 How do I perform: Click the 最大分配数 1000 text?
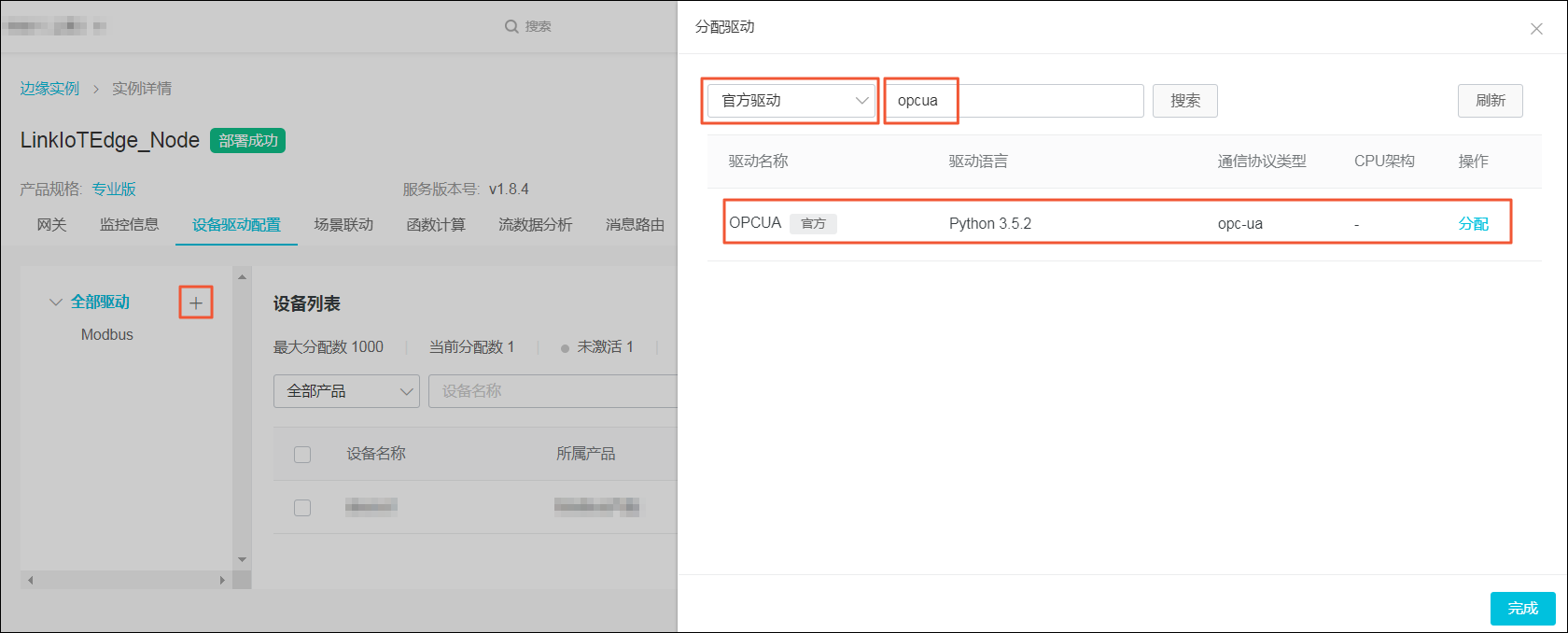pyautogui.click(x=329, y=347)
